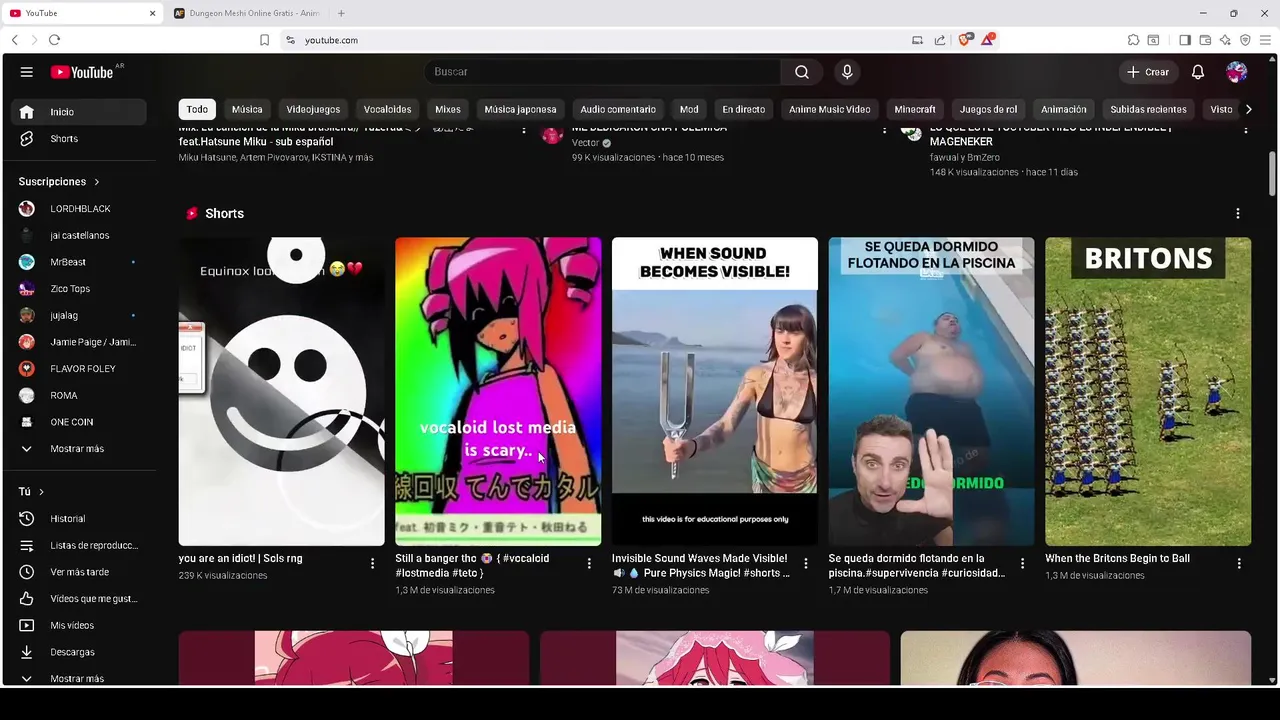Go back with browser back arrow

click(x=14, y=40)
